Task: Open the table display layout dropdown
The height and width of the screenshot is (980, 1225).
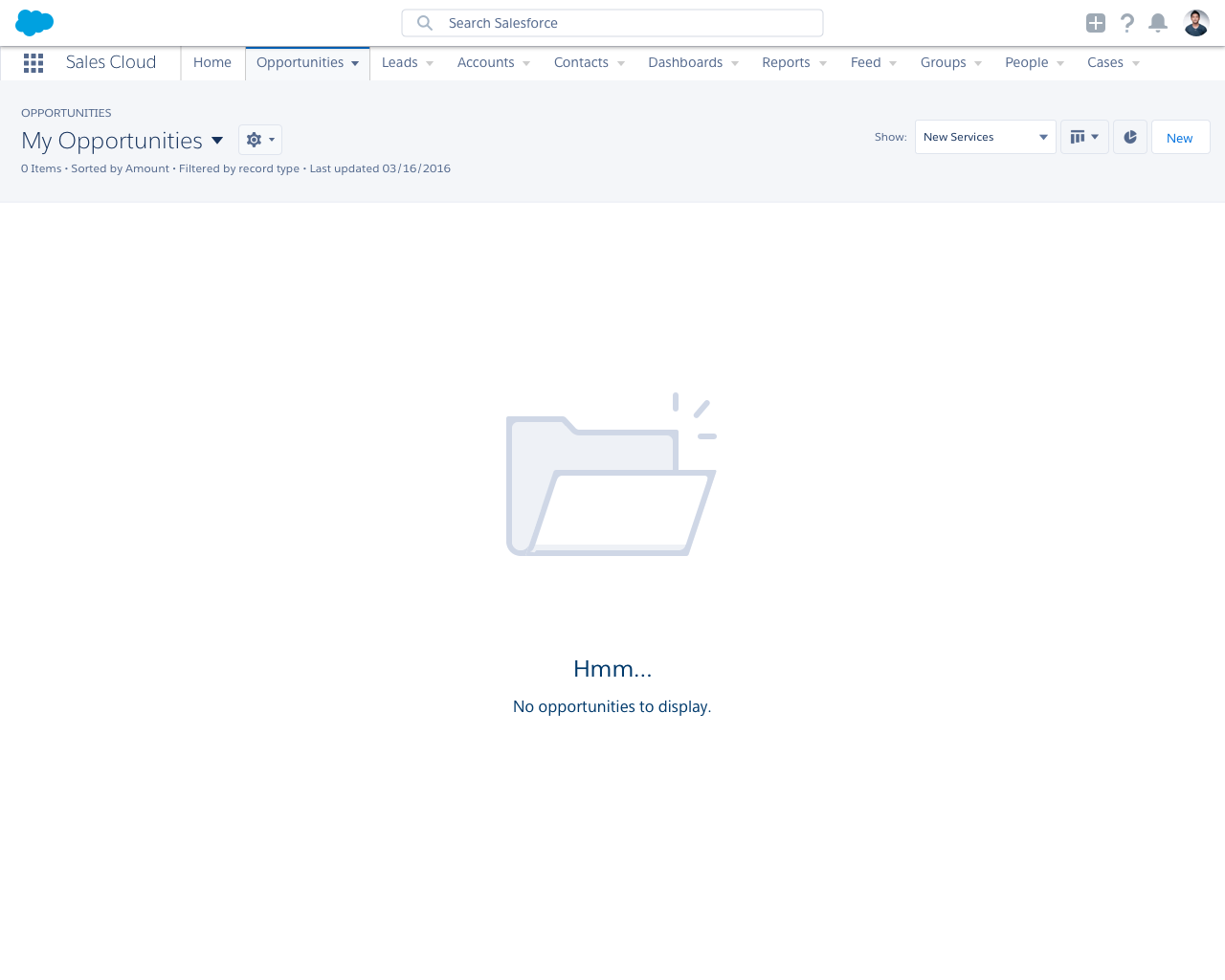Action: [x=1084, y=136]
